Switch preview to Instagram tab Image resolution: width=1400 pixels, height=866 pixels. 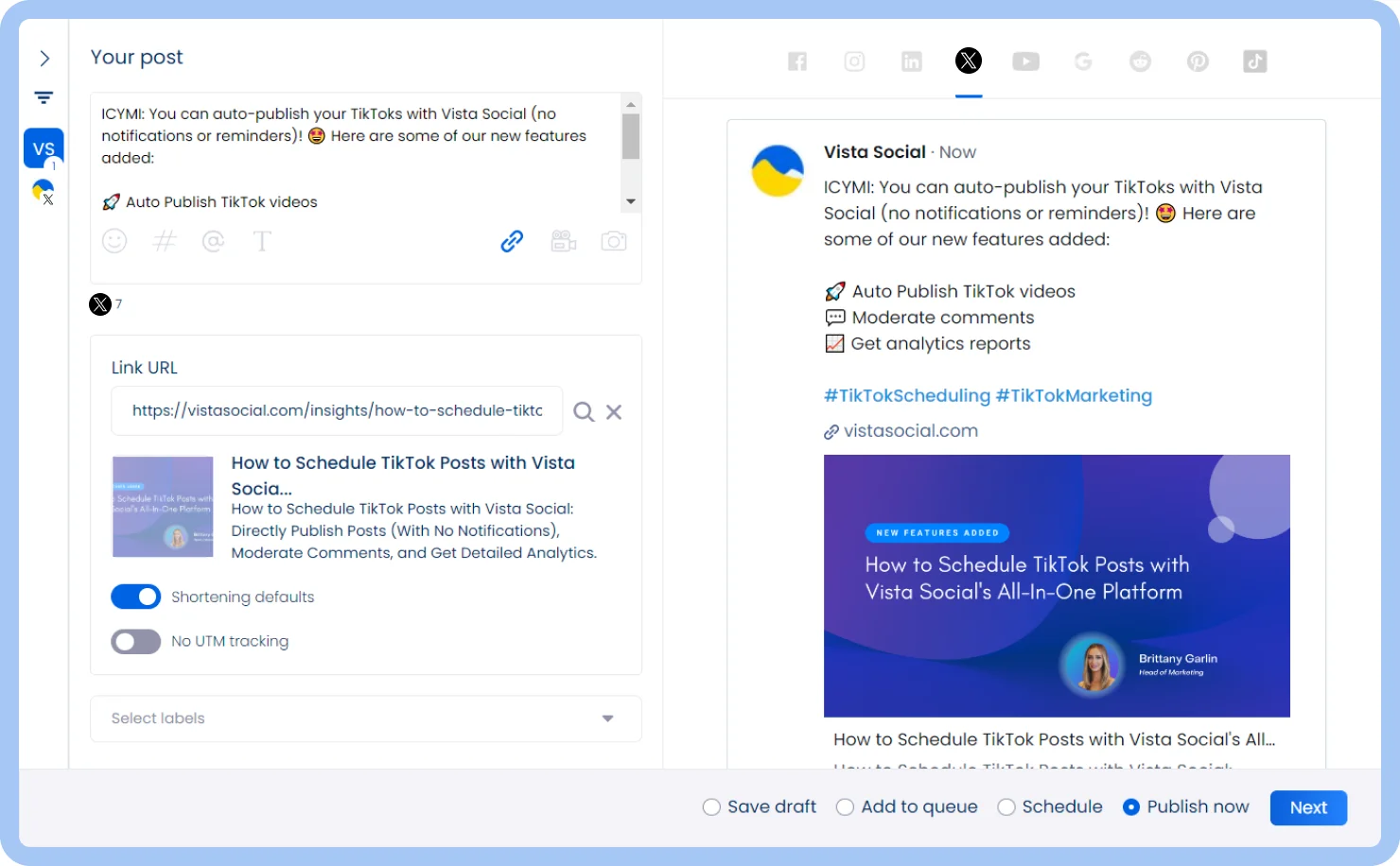[x=854, y=61]
